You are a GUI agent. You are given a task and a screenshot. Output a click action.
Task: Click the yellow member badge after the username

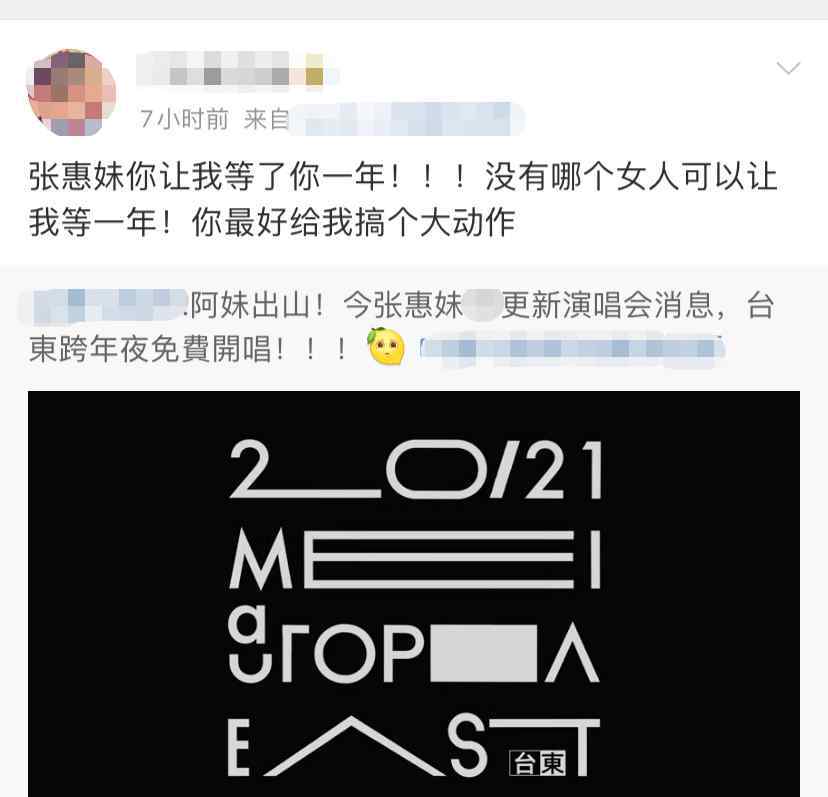(x=314, y=69)
